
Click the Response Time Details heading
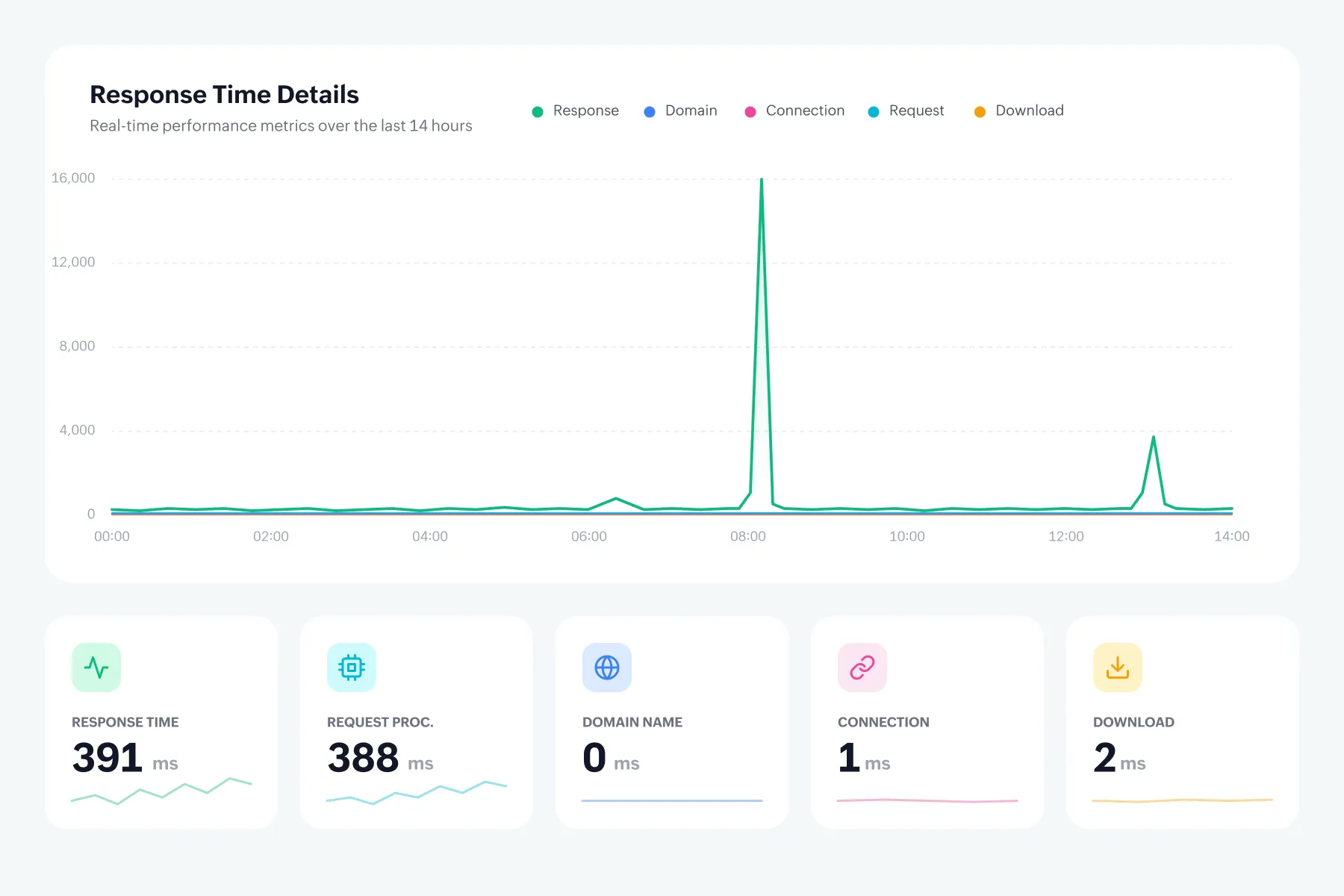point(224,95)
